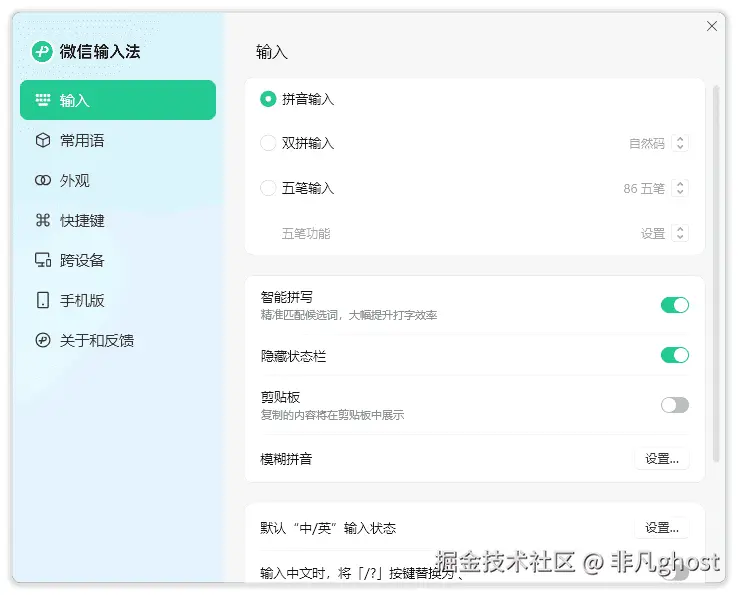Viewport: 738px width, 595px height.
Task: Click the compass icon for 关于和反馈
Action: [x=43, y=341]
